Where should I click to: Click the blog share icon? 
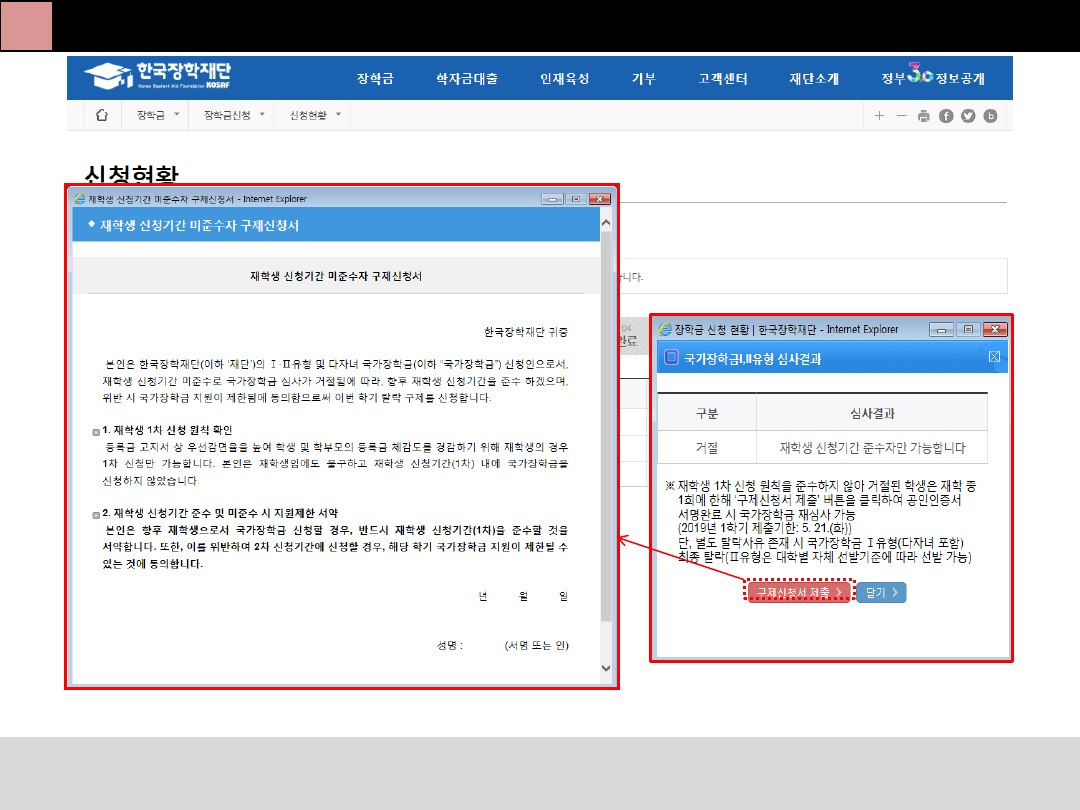(991, 116)
